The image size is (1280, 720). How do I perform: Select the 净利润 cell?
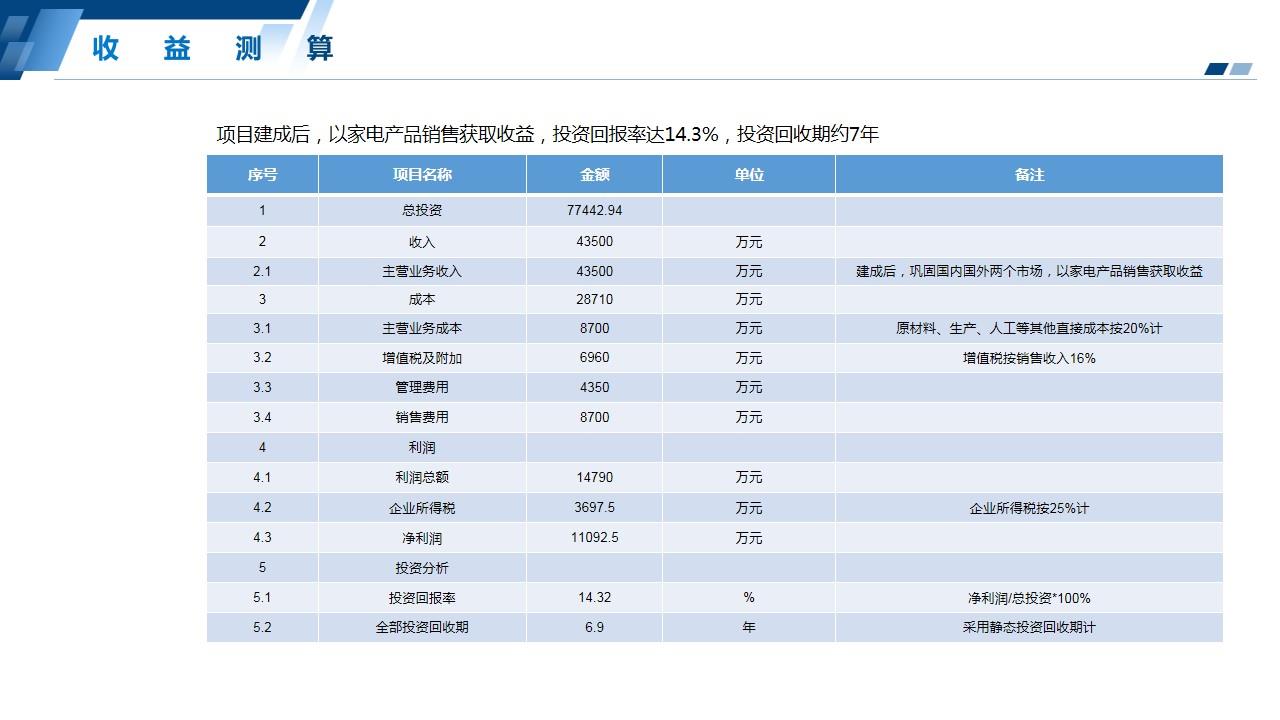point(422,538)
